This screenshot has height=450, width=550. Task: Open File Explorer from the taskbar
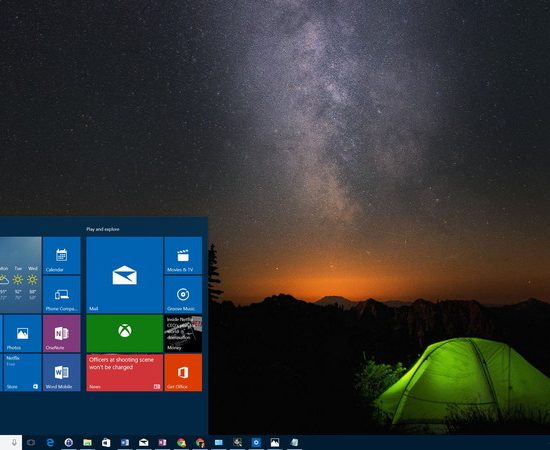pyautogui.click(x=87, y=443)
